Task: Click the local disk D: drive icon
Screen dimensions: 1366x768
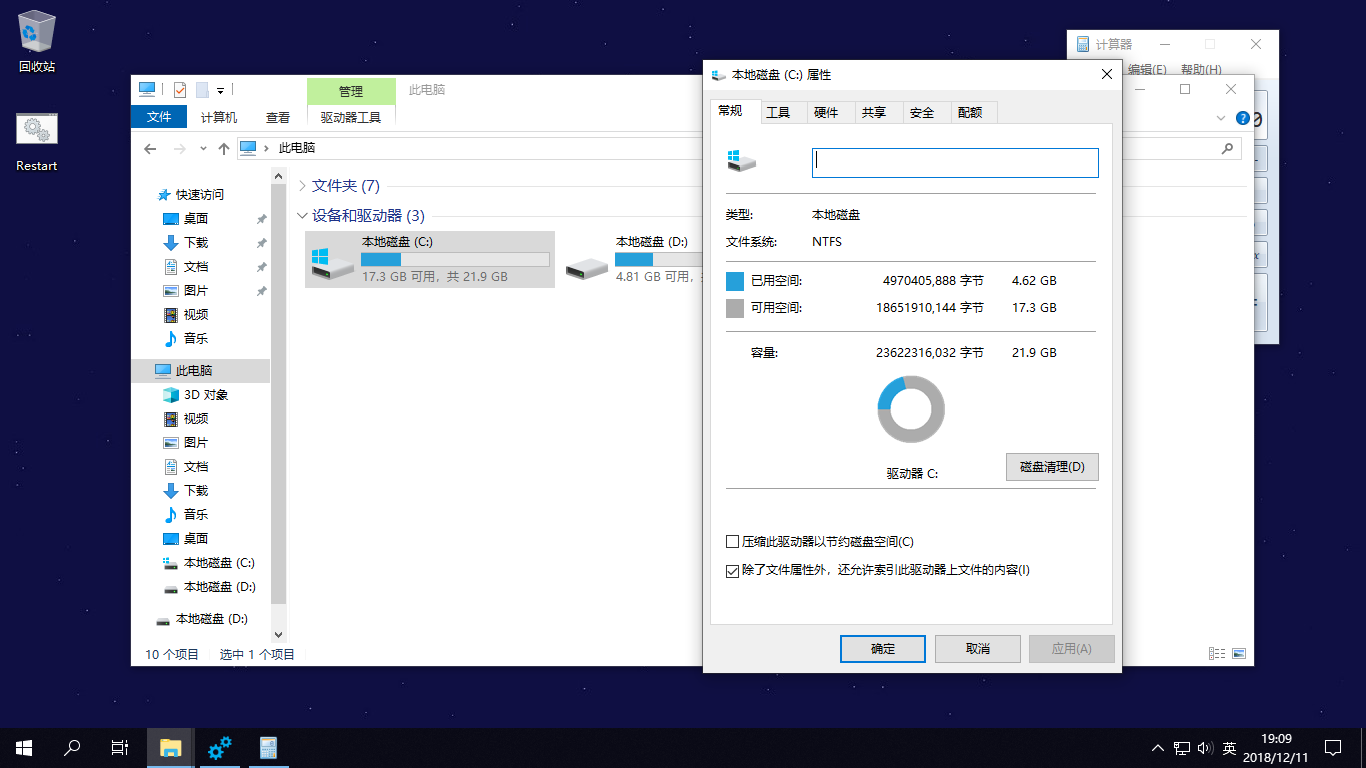Action: point(587,267)
